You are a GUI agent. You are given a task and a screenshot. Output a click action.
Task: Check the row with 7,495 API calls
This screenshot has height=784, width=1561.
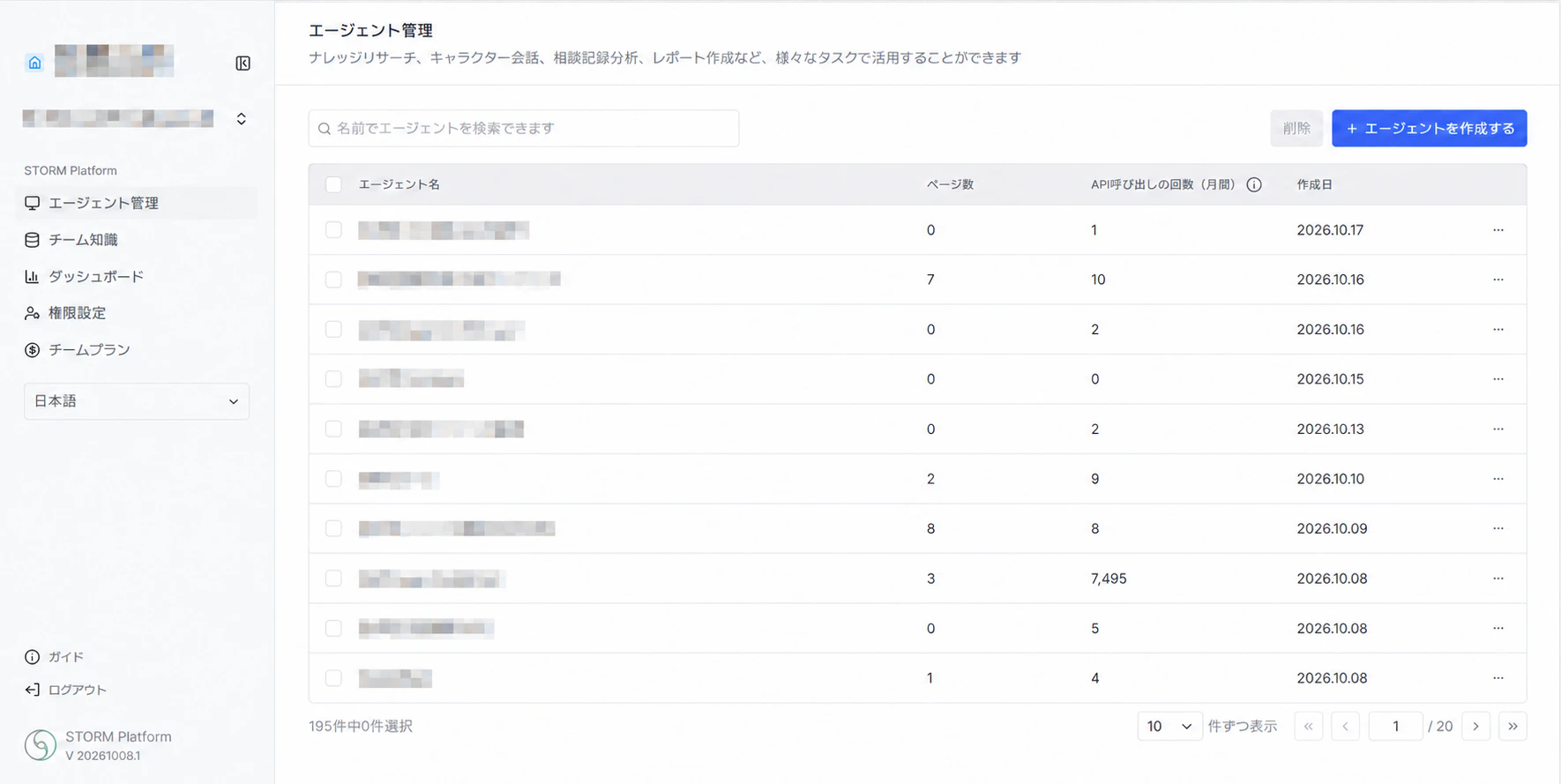[x=333, y=579]
